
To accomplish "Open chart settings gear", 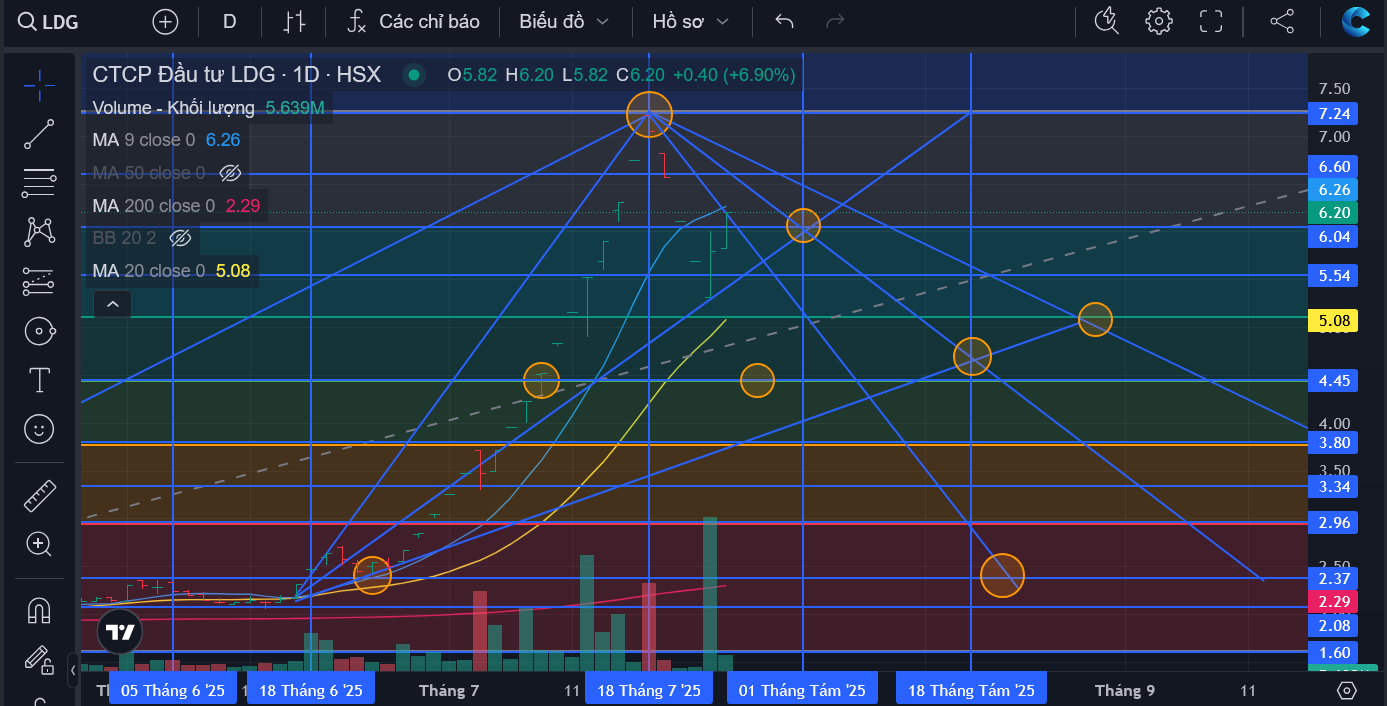I will [1159, 21].
